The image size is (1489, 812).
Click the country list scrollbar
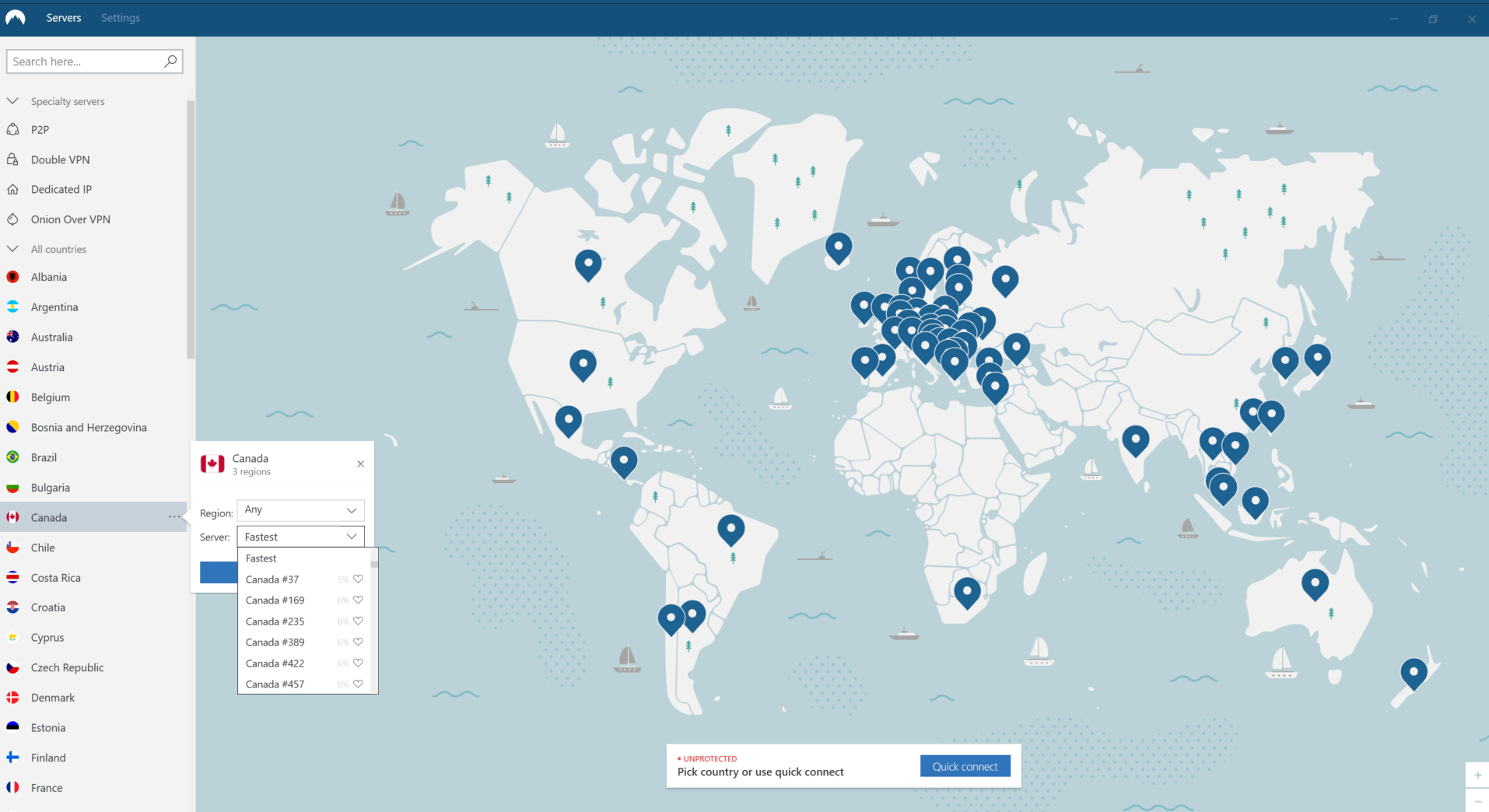coord(191,229)
